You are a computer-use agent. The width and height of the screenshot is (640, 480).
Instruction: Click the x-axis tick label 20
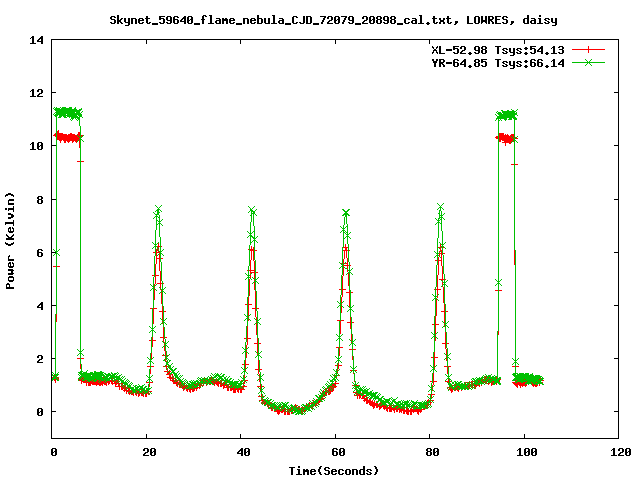point(149,452)
